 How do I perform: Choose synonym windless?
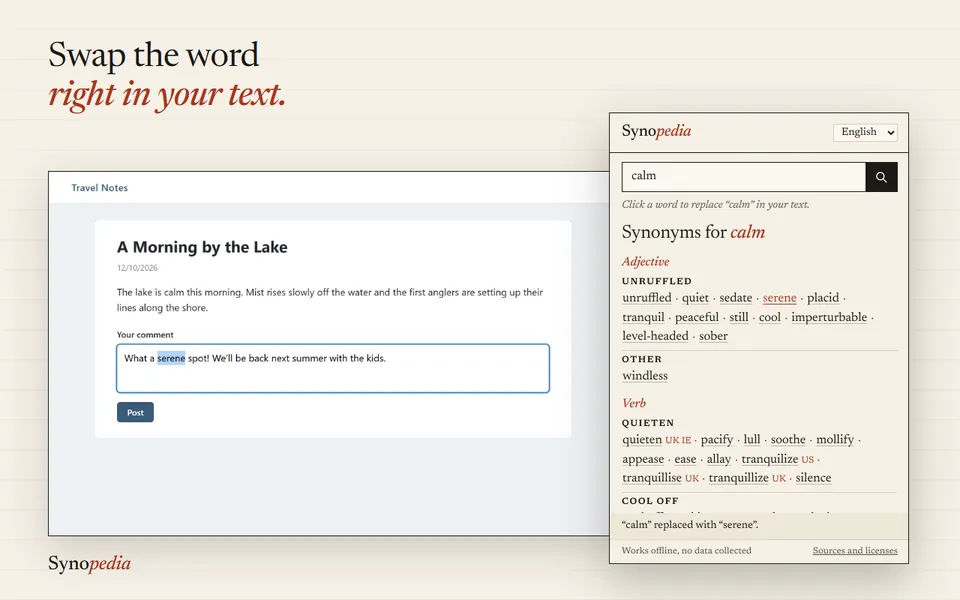[645, 376]
